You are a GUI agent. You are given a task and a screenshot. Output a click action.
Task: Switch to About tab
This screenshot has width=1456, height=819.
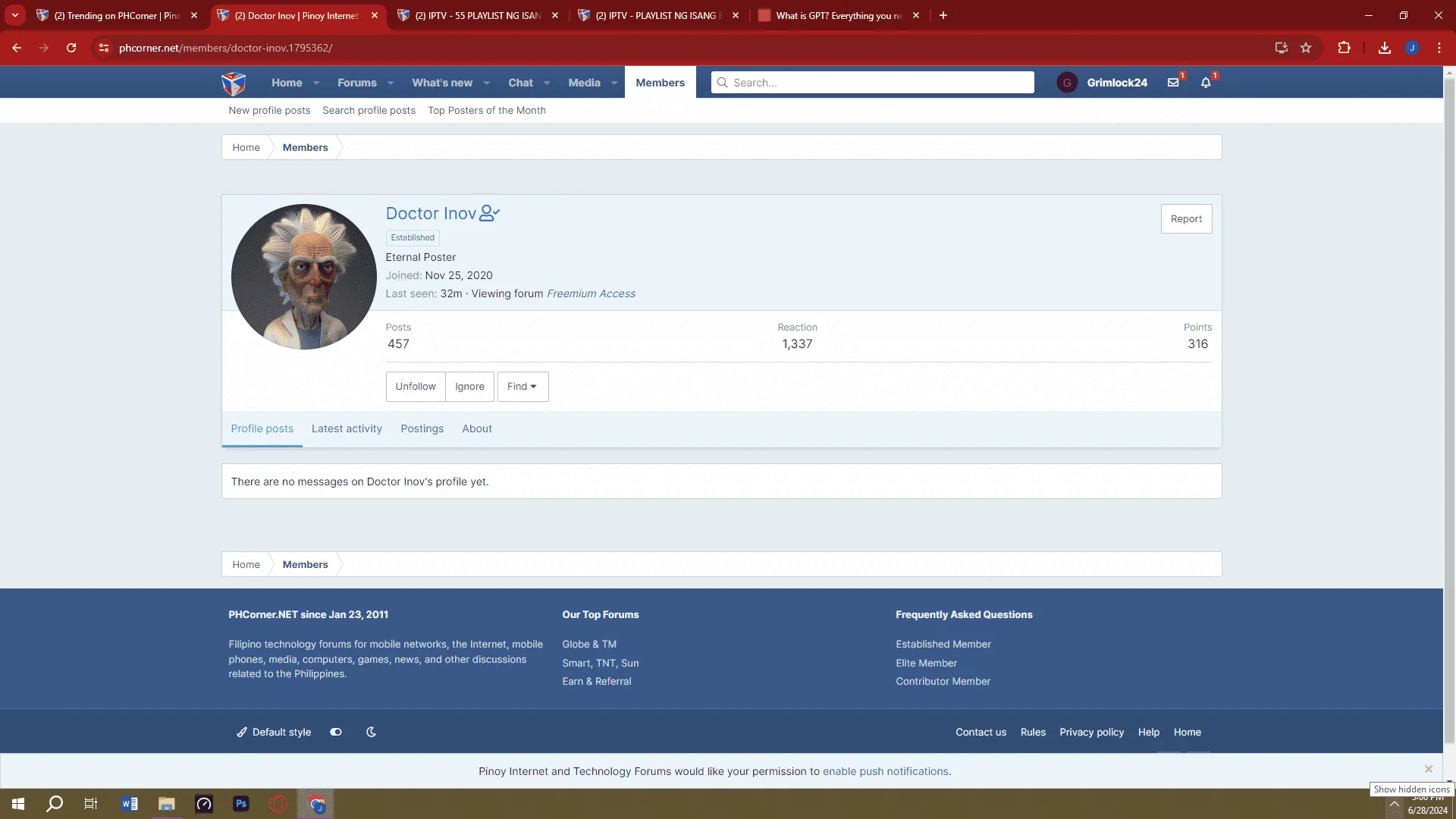[477, 428]
